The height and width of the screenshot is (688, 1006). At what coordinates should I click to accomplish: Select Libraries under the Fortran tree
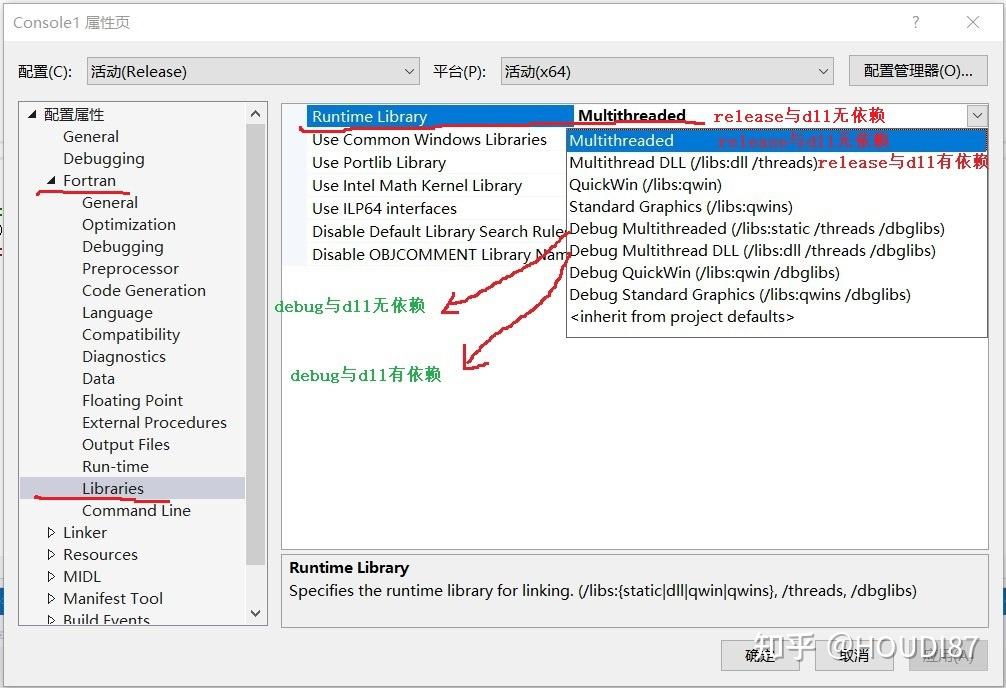113,488
